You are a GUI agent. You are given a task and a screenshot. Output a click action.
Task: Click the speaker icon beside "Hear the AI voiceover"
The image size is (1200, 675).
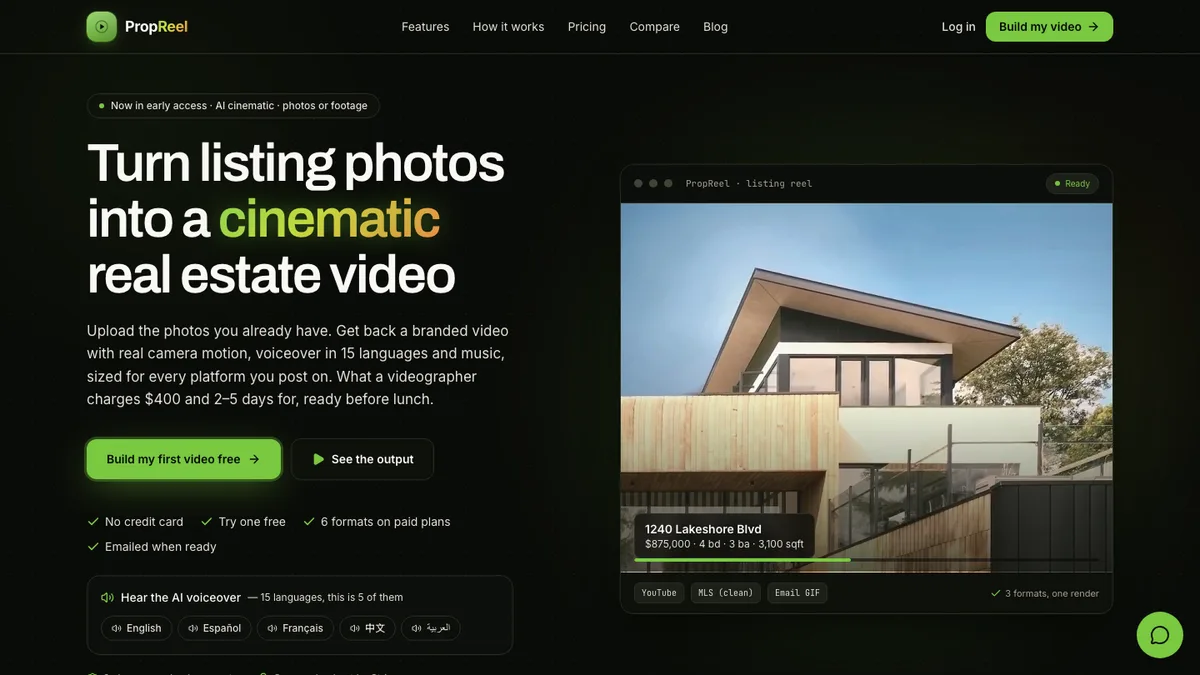click(107, 598)
